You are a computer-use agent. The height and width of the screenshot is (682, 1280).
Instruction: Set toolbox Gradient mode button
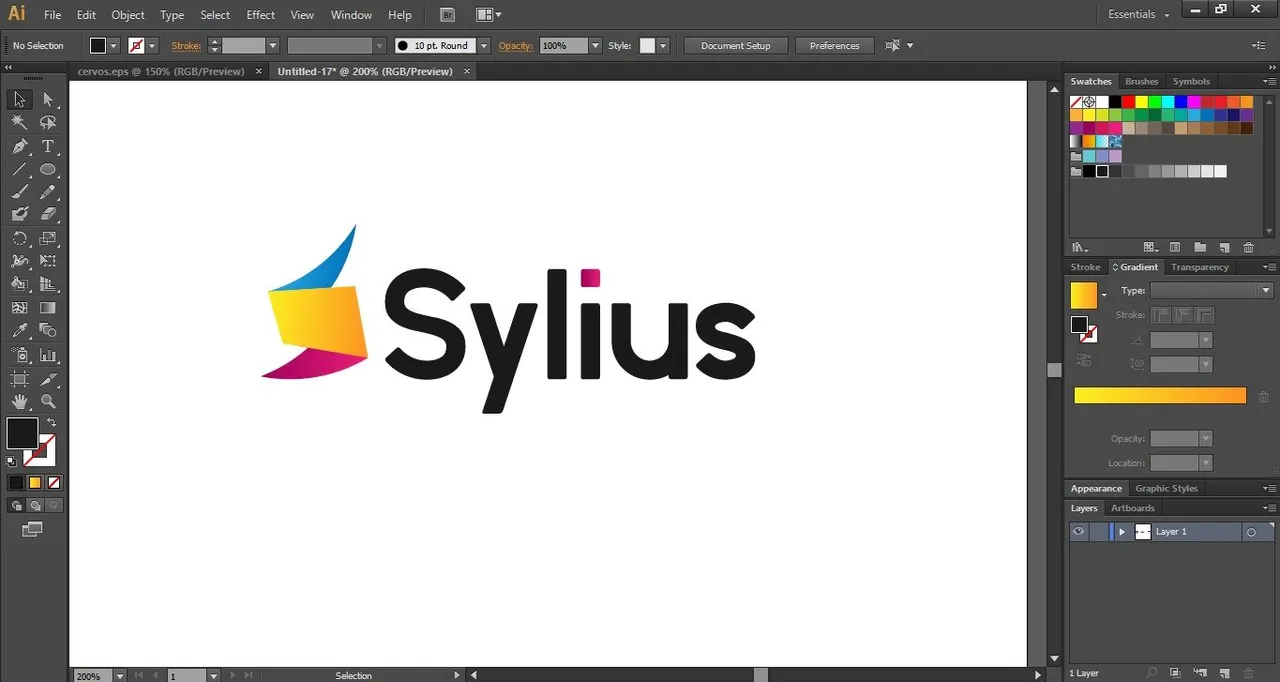point(35,482)
